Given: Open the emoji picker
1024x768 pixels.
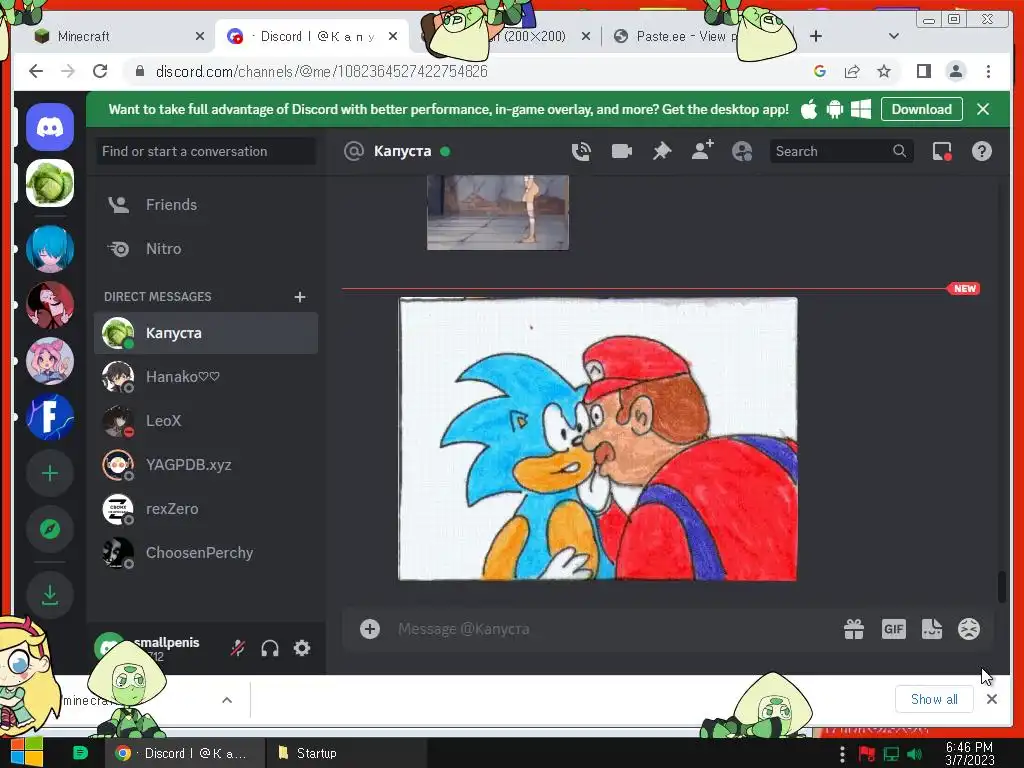Looking at the screenshot, I should [x=968, y=629].
